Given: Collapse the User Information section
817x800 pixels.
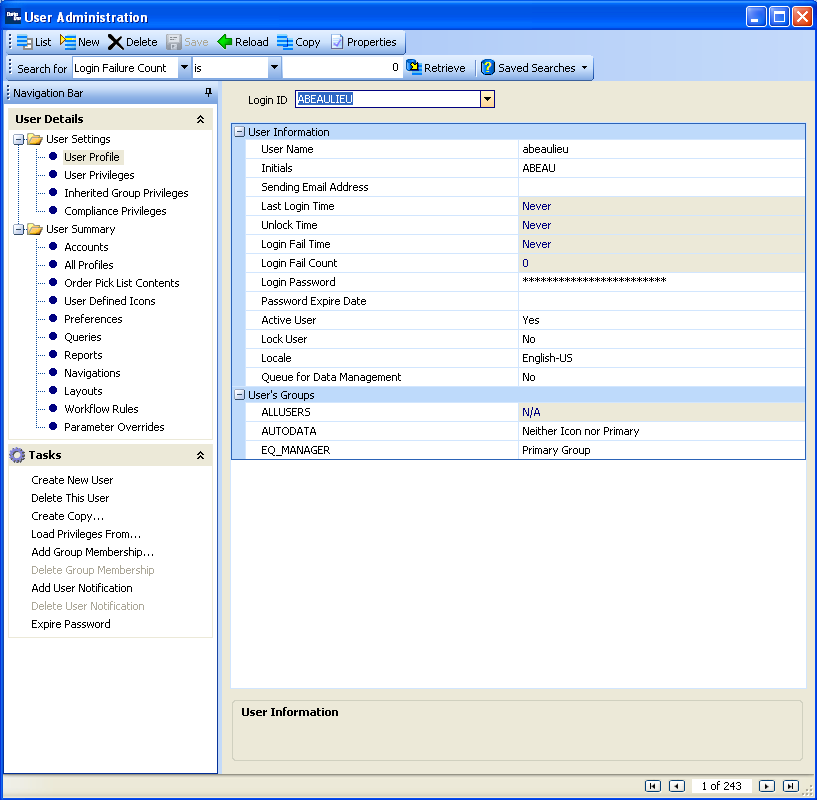Looking at the screenshot, I should 239,132.
